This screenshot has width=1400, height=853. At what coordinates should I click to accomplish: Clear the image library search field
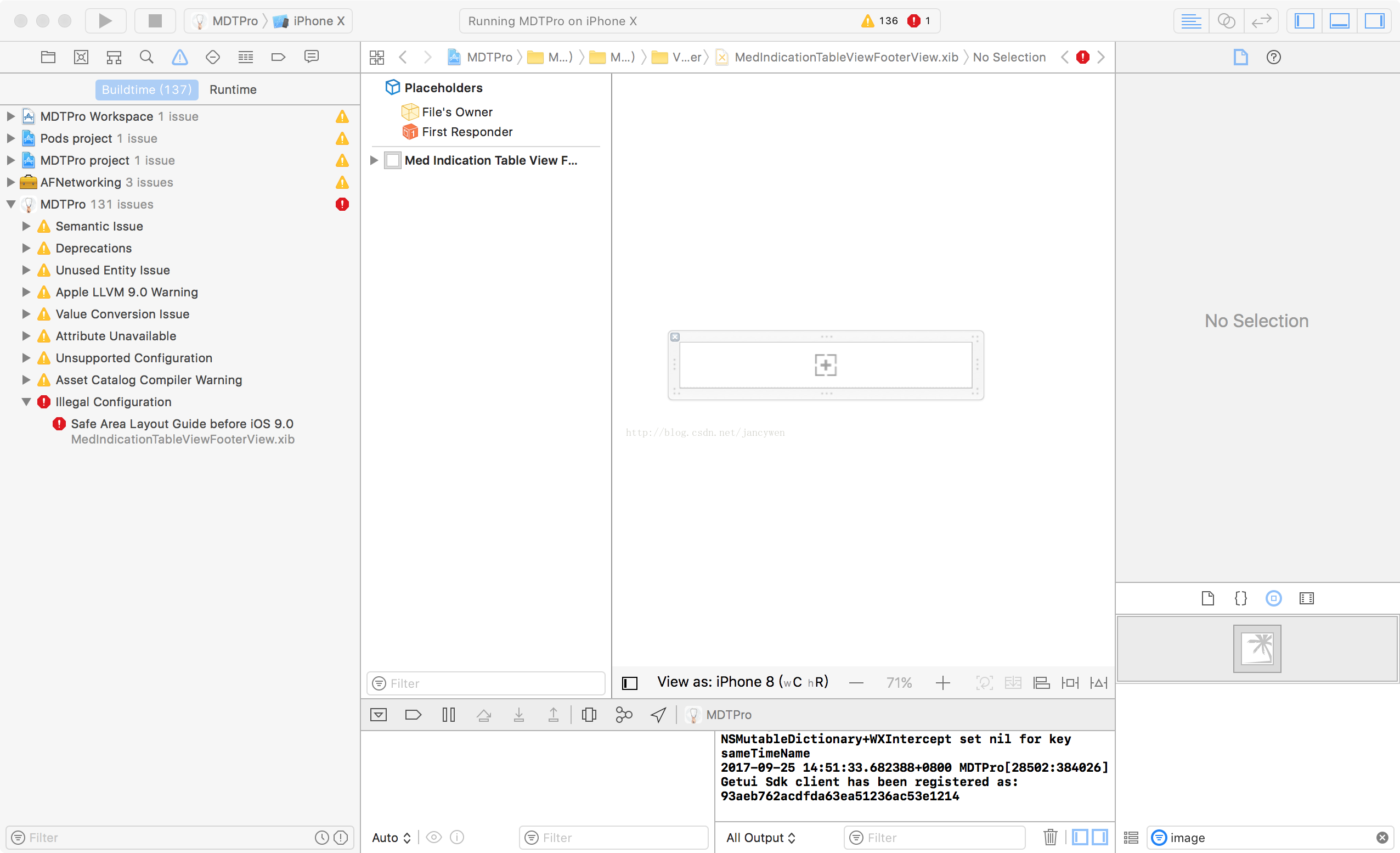[x=1382, y=838]
